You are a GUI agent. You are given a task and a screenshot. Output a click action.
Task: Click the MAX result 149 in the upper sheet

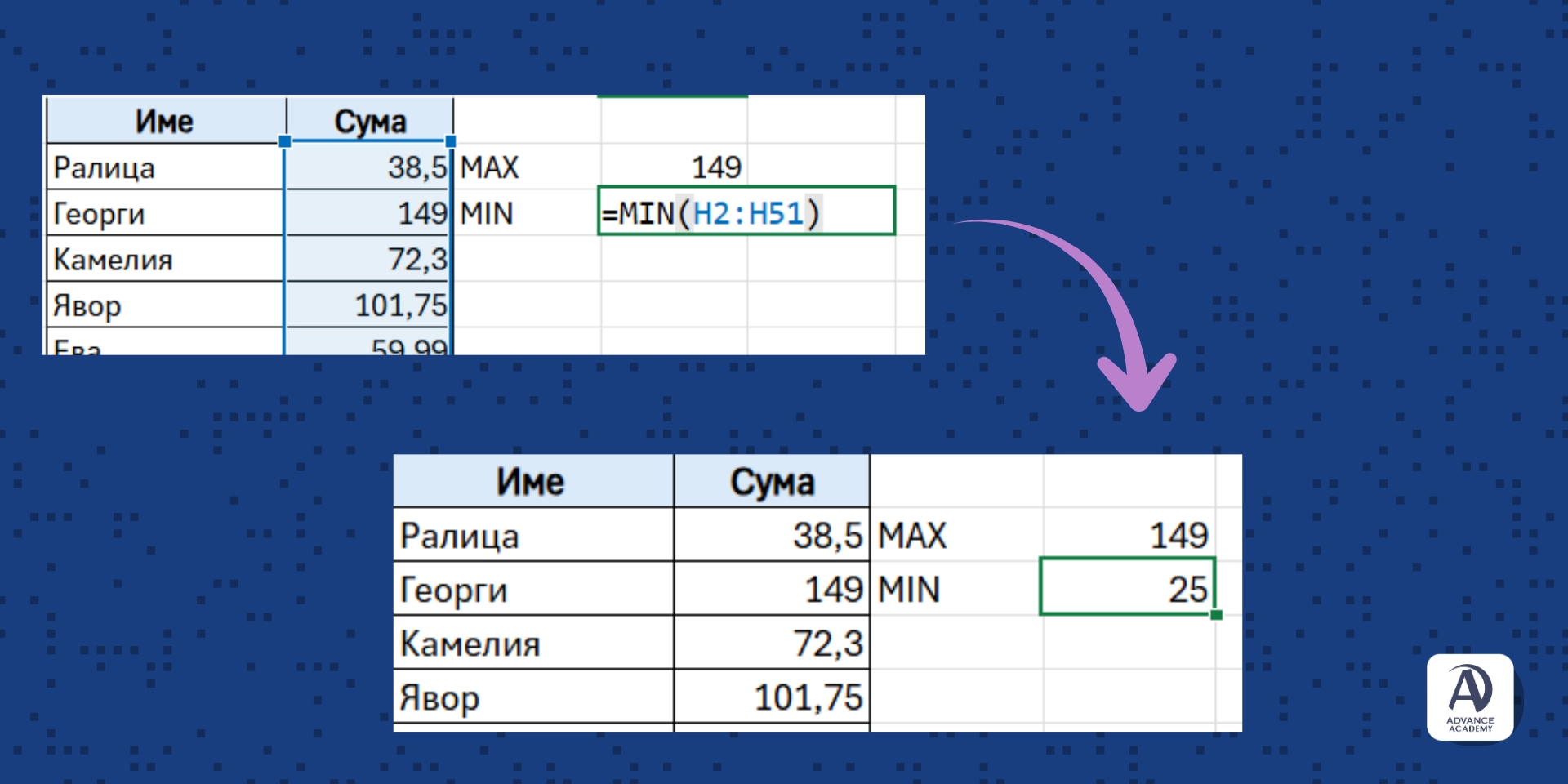pyautogui.click(x=716, y=167)
